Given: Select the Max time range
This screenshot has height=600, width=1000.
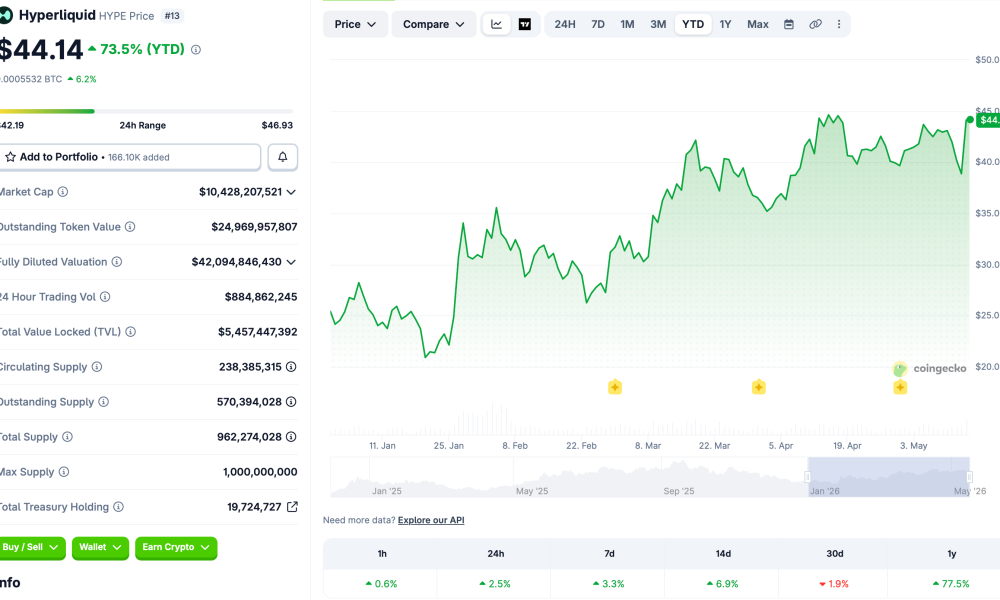Looking at the screenshot, I should pos(758,24).
